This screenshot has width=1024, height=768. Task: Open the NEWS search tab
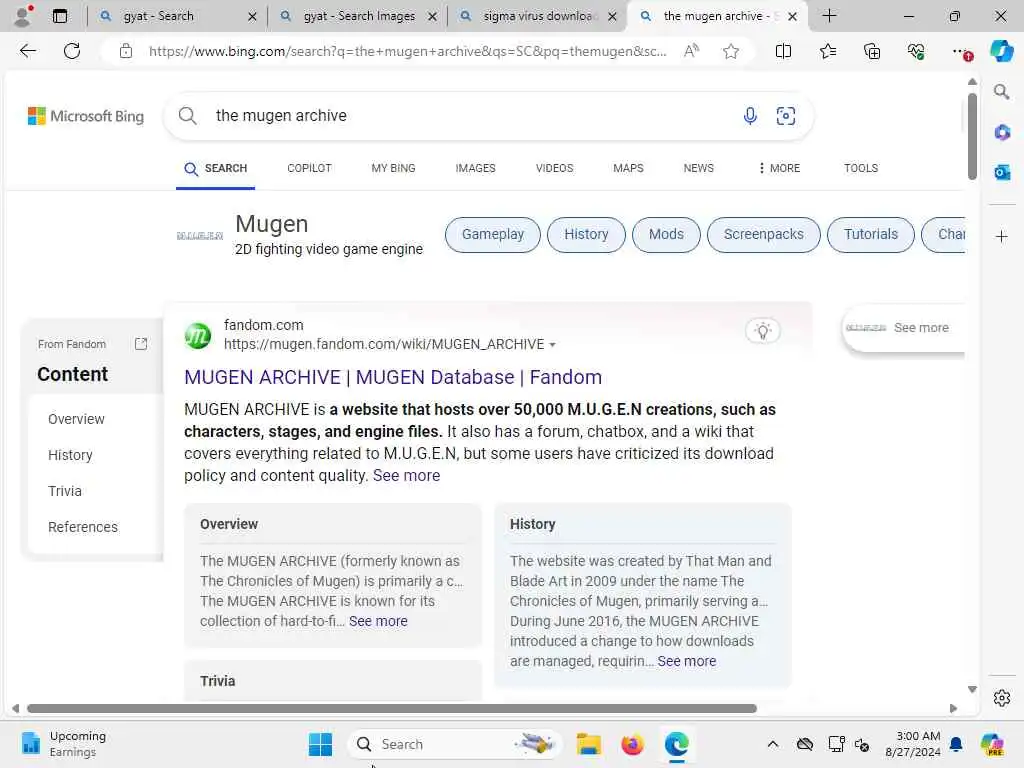tap(698, 168)
